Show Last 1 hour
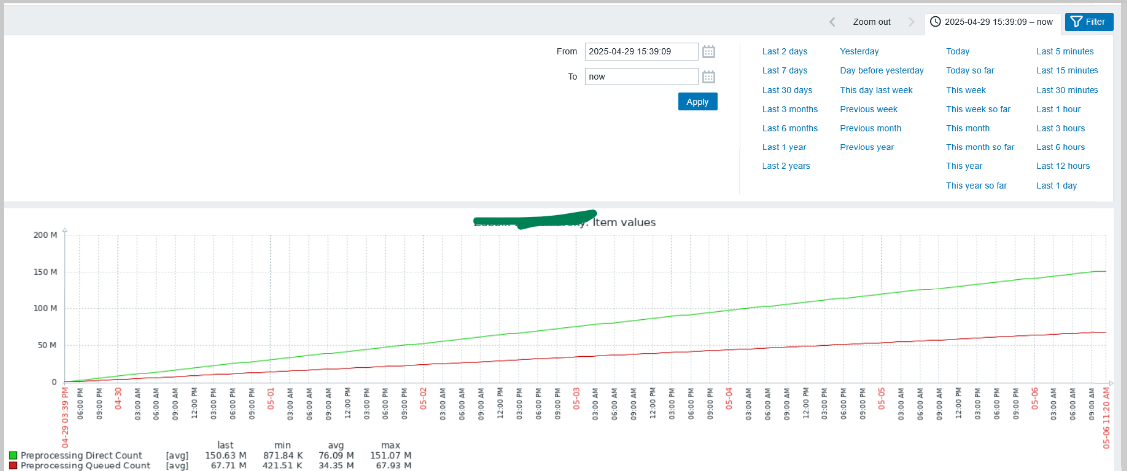Image resolution: width=1127 pixels, height=471 pixels. [x=1058, y=109]
